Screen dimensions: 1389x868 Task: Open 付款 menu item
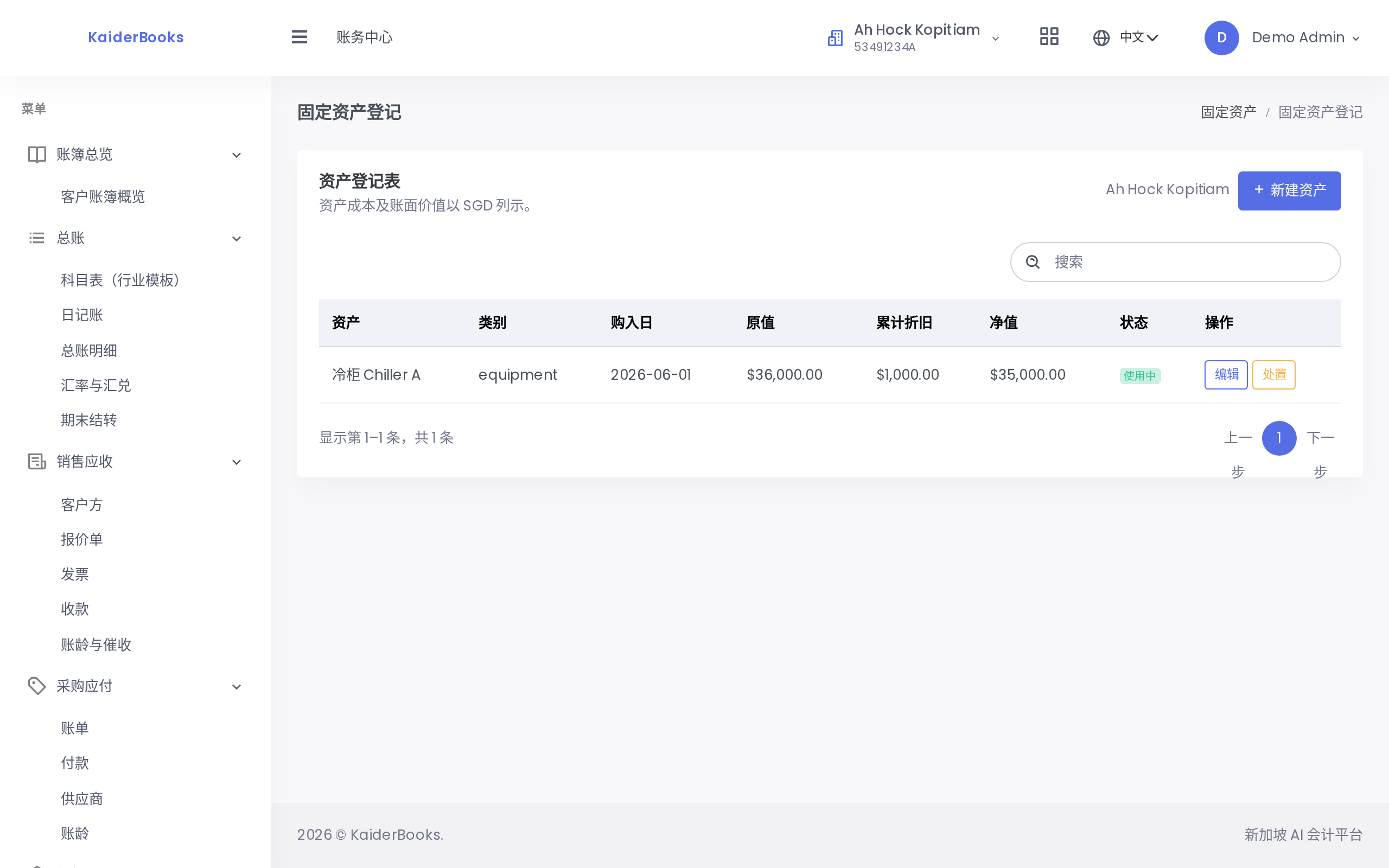click(75, 763)
